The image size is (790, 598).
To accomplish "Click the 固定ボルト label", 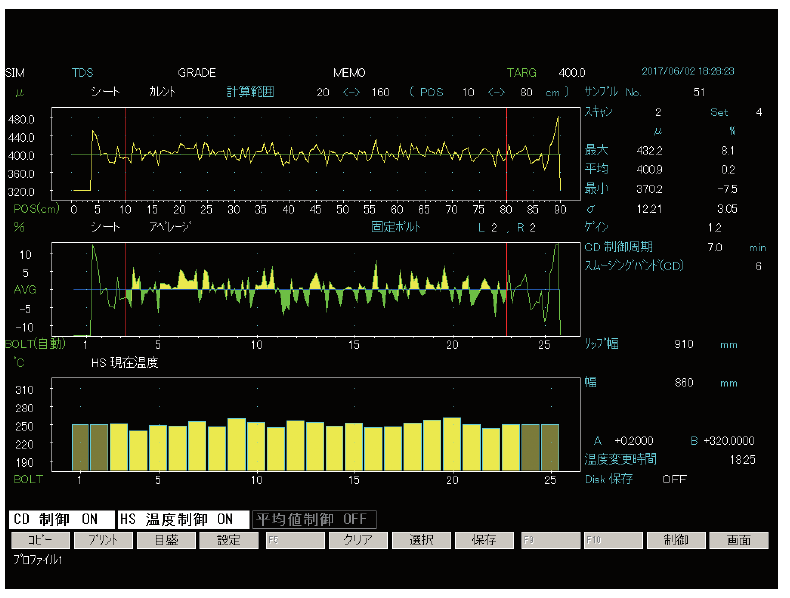I will (396, 227).
